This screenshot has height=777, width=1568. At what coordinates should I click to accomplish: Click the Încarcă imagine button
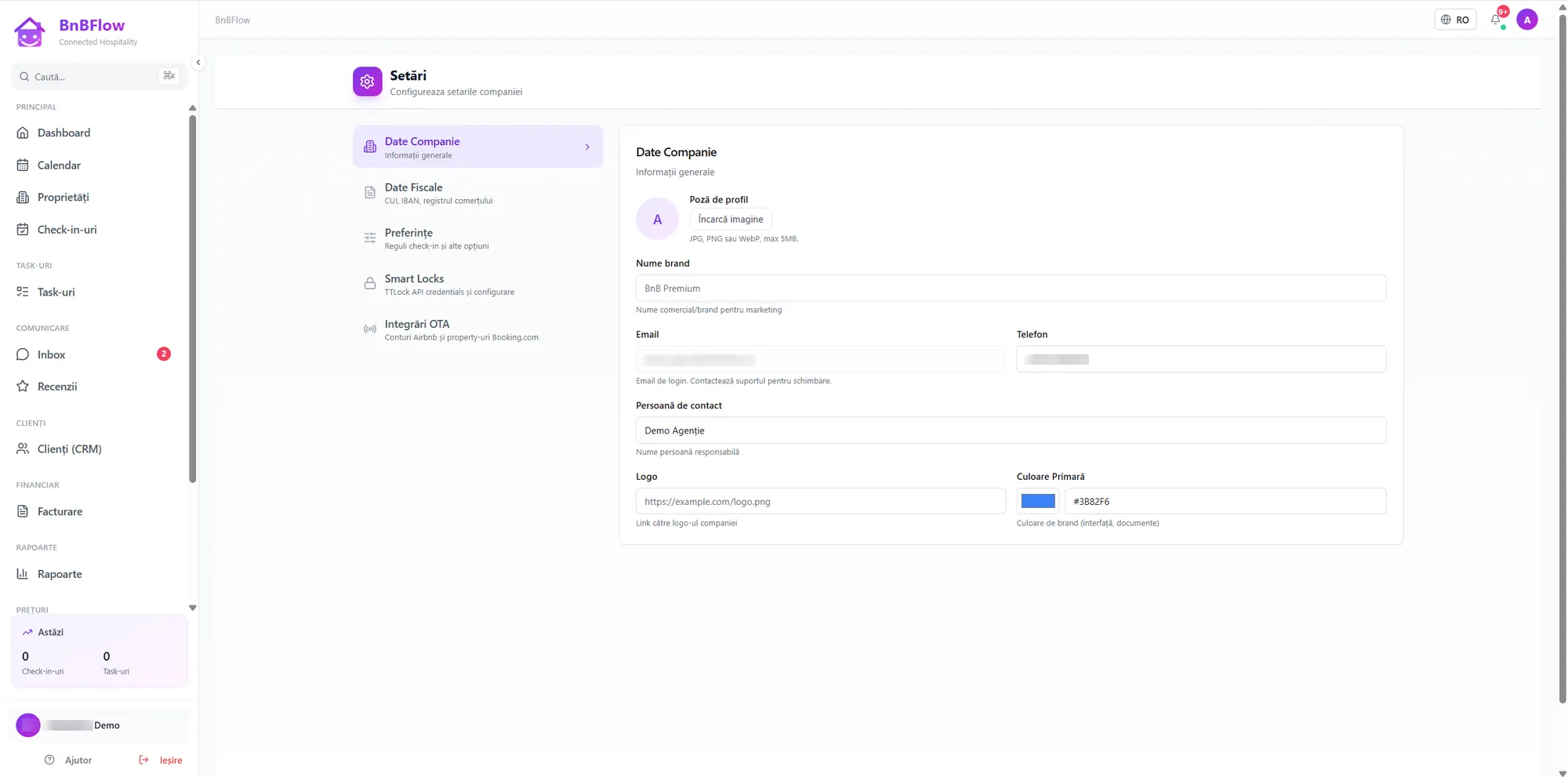(x=731, y=219)
